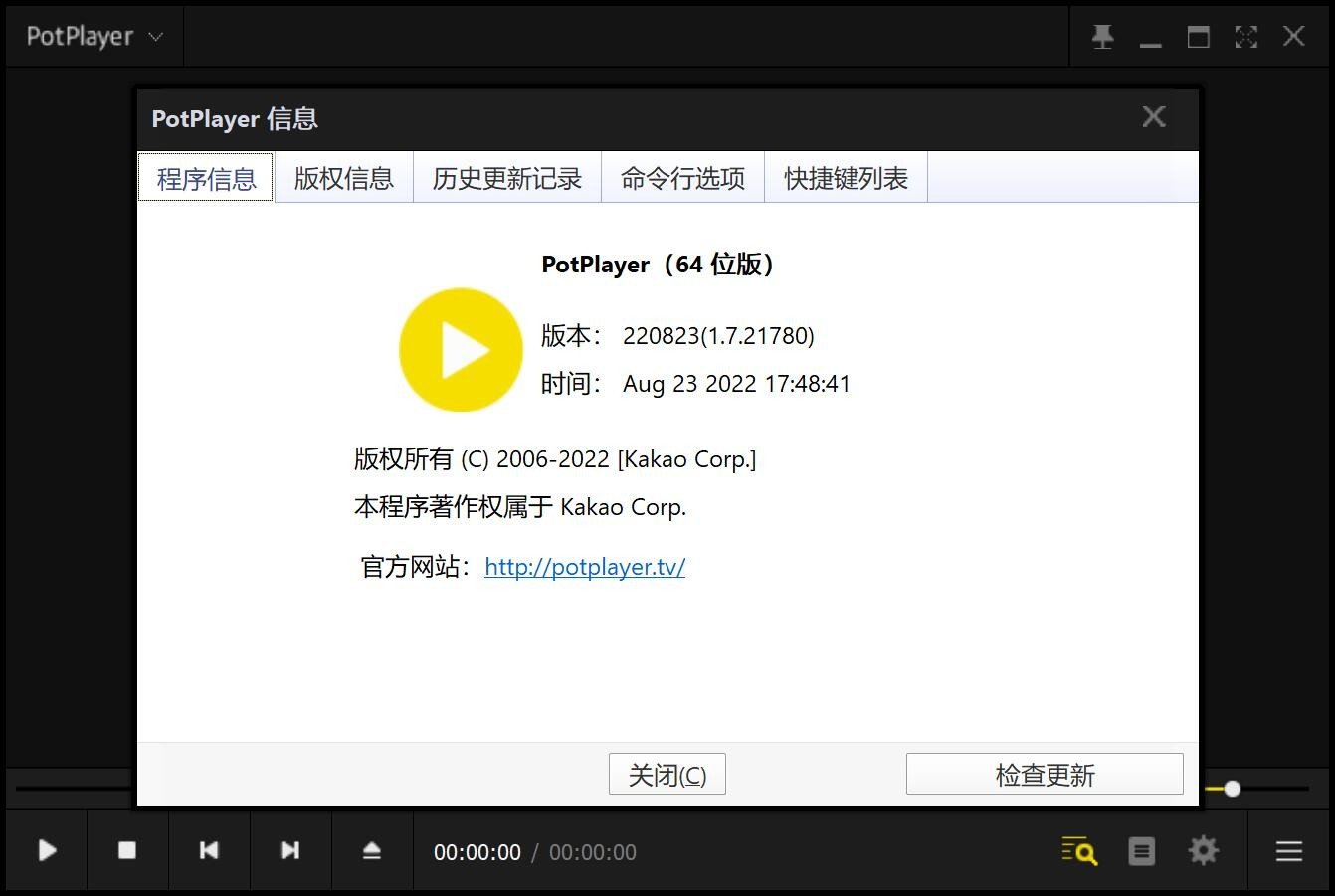Screen dimensions: 1335x896
Task: Open media via the eject-style open icon
Action: [x=371, y=850]
